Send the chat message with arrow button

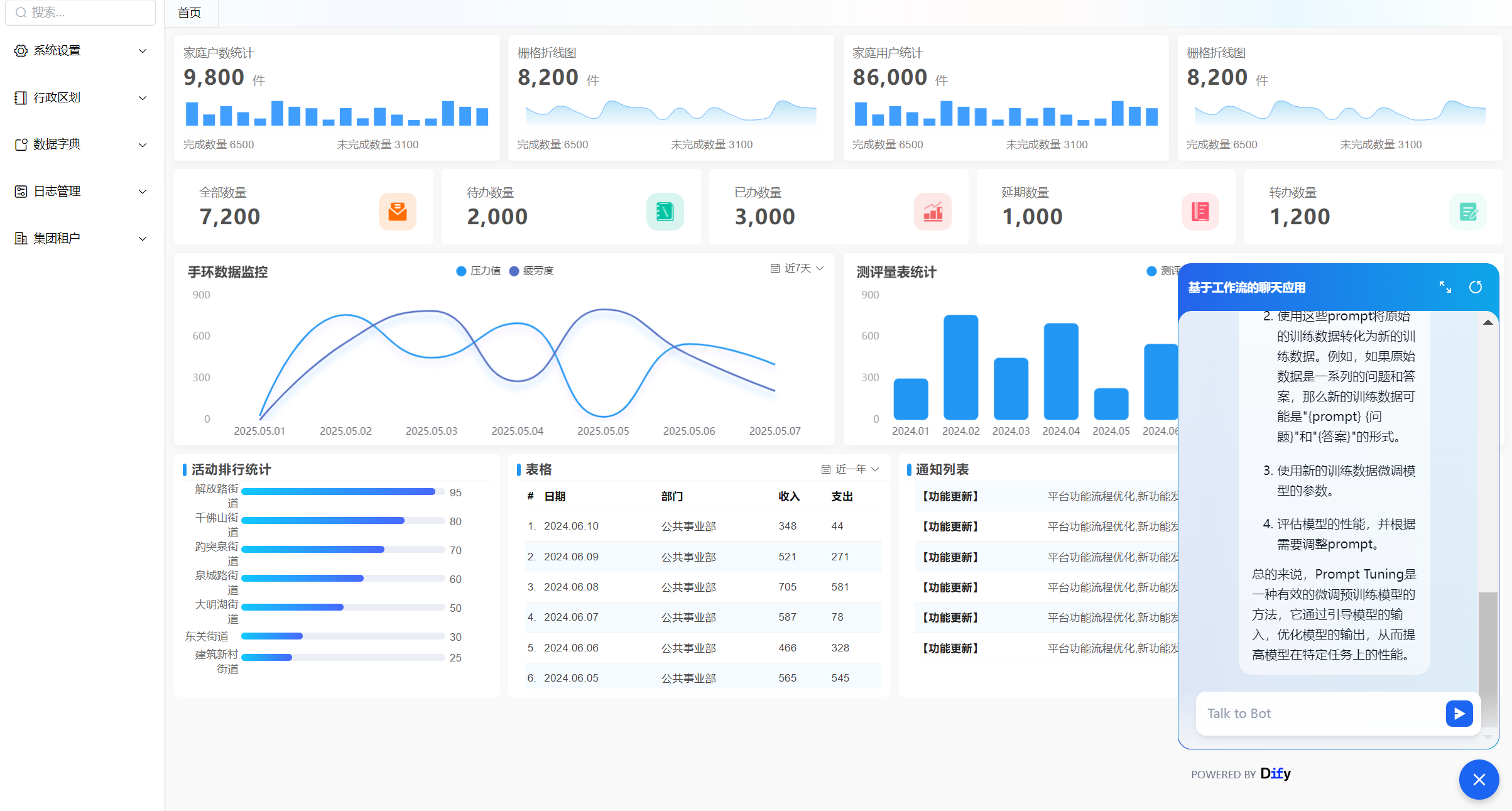tap(1459, 713)
